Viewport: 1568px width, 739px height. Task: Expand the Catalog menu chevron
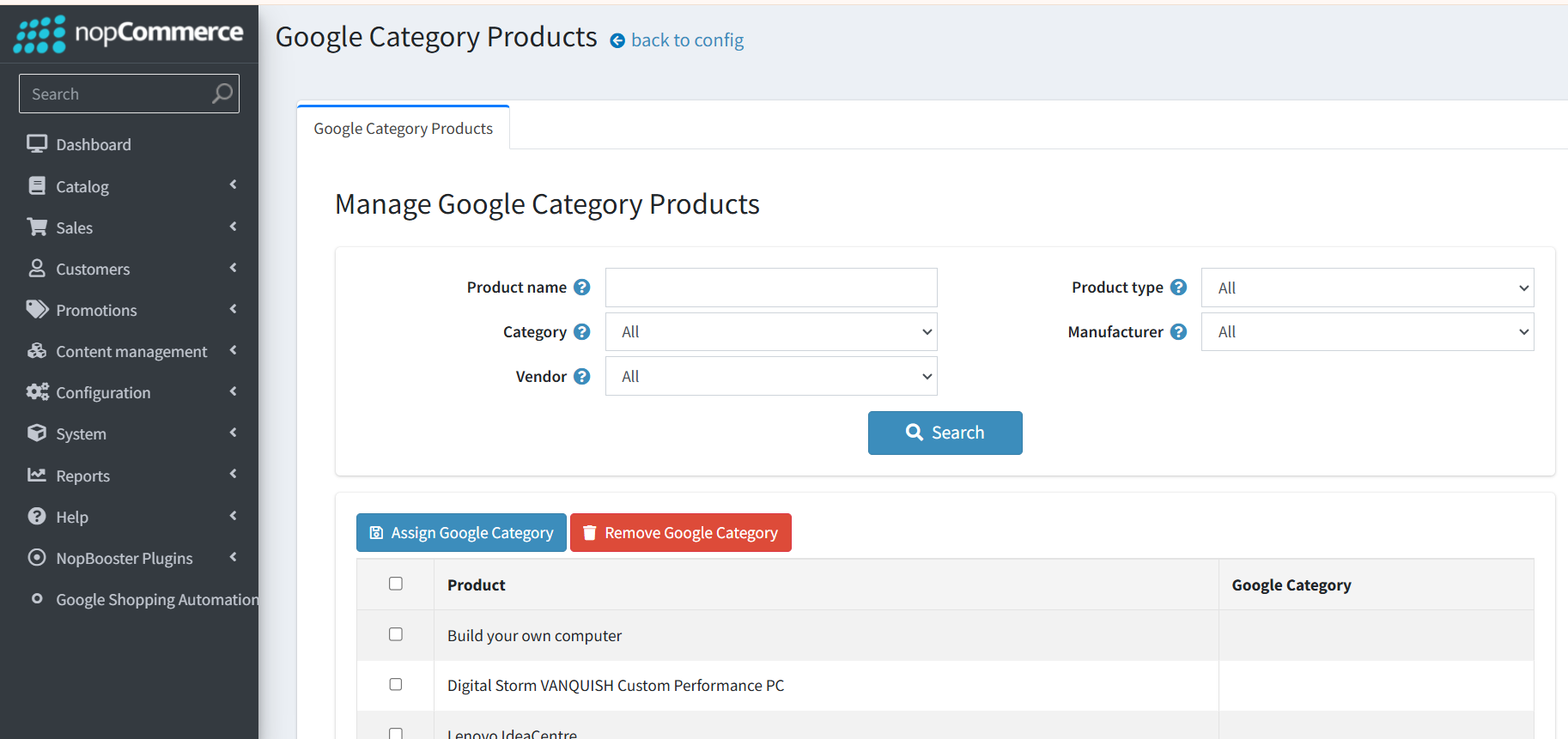pos(233,185)
